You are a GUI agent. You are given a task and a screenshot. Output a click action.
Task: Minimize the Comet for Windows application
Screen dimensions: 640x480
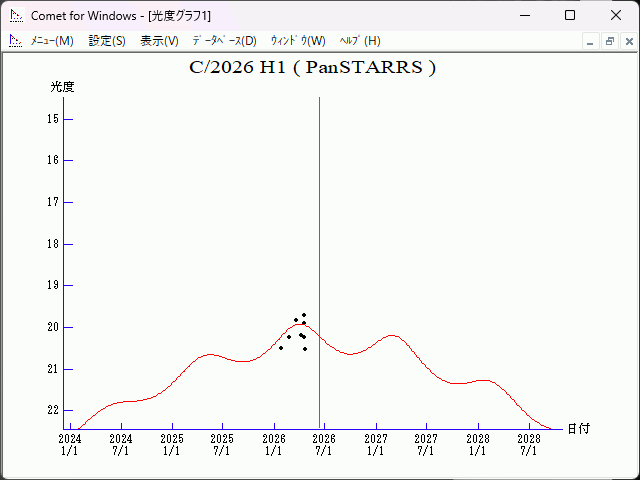tap(525, 16)
